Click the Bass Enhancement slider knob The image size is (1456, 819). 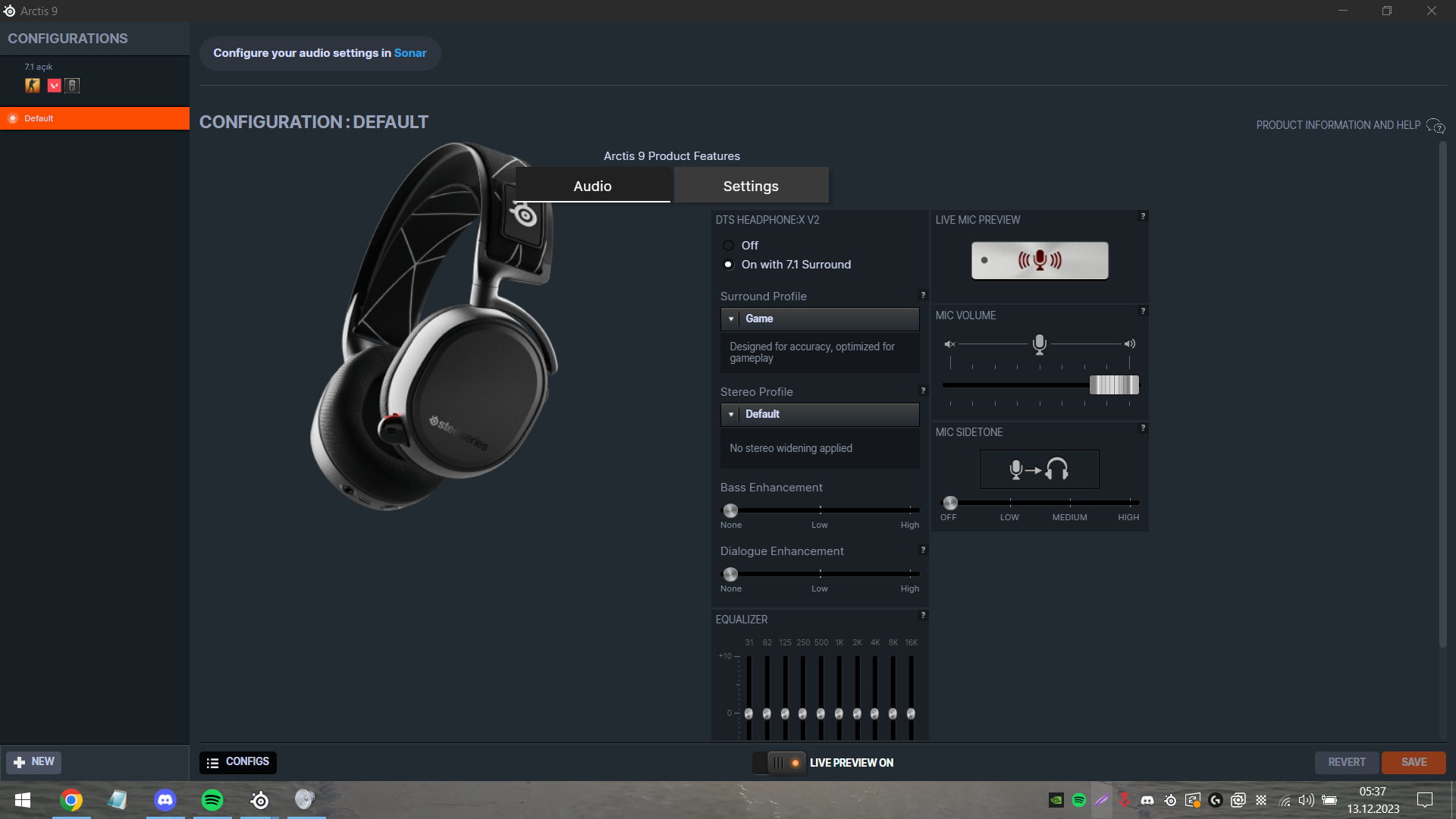tap(730, 510)
